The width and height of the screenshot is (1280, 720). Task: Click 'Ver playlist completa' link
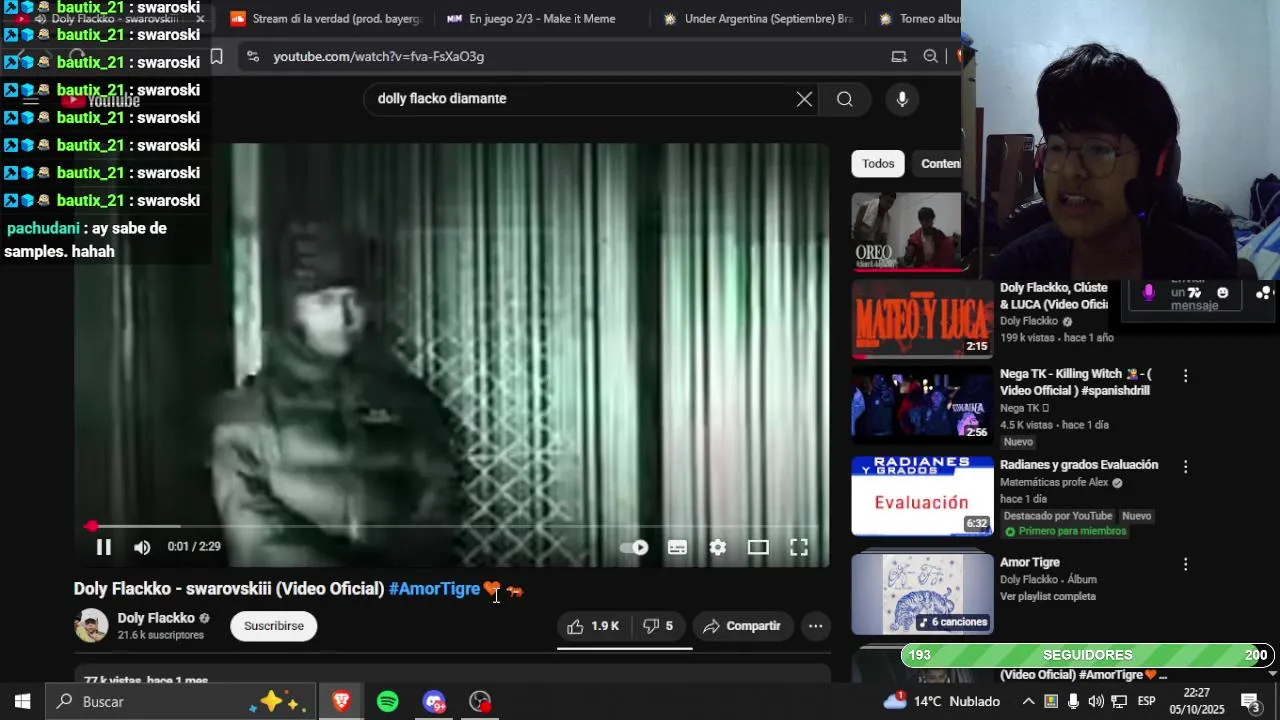click(x=1048, y=597)
